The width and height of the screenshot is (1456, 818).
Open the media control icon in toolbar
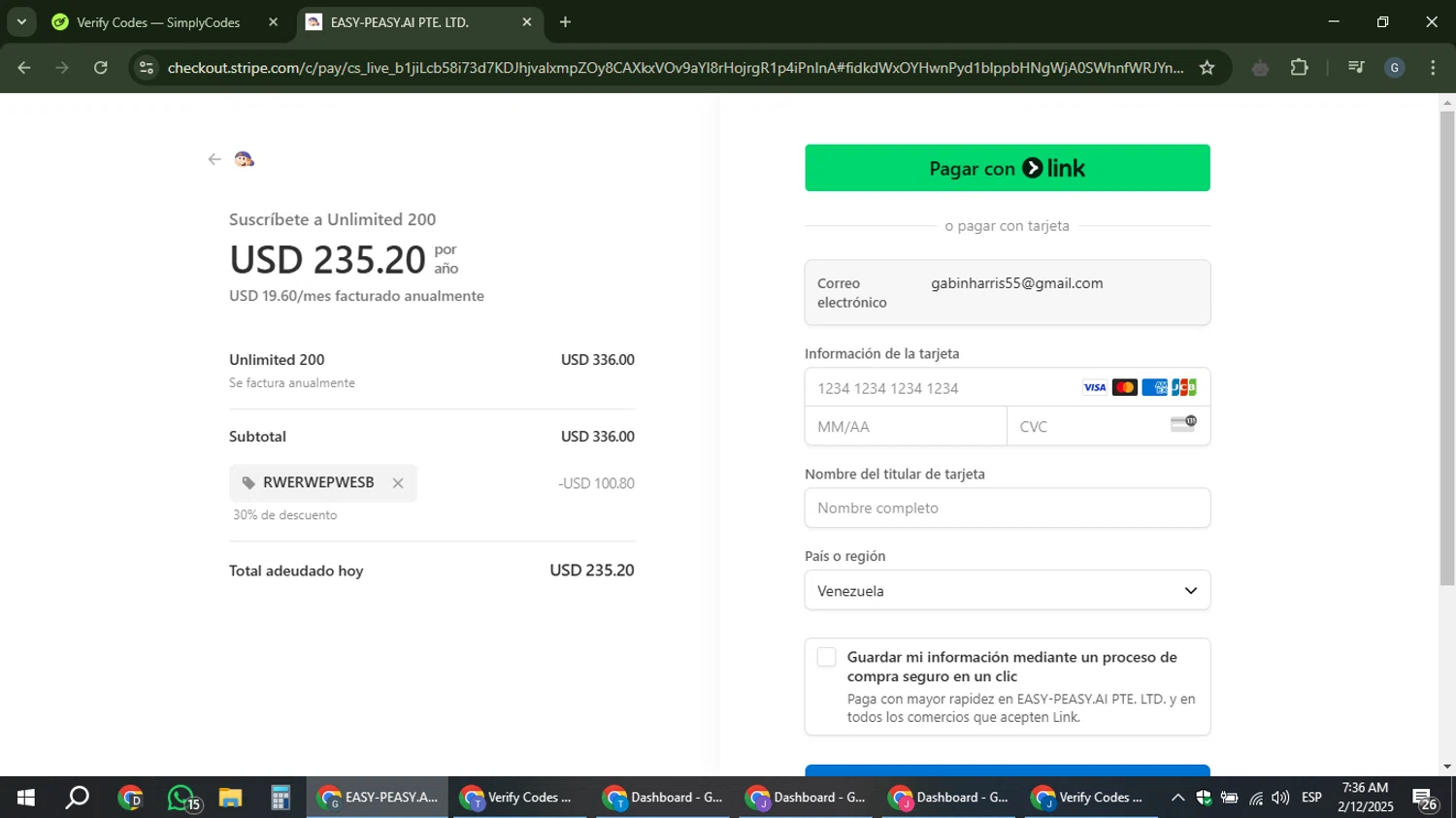pos(1356,68)
